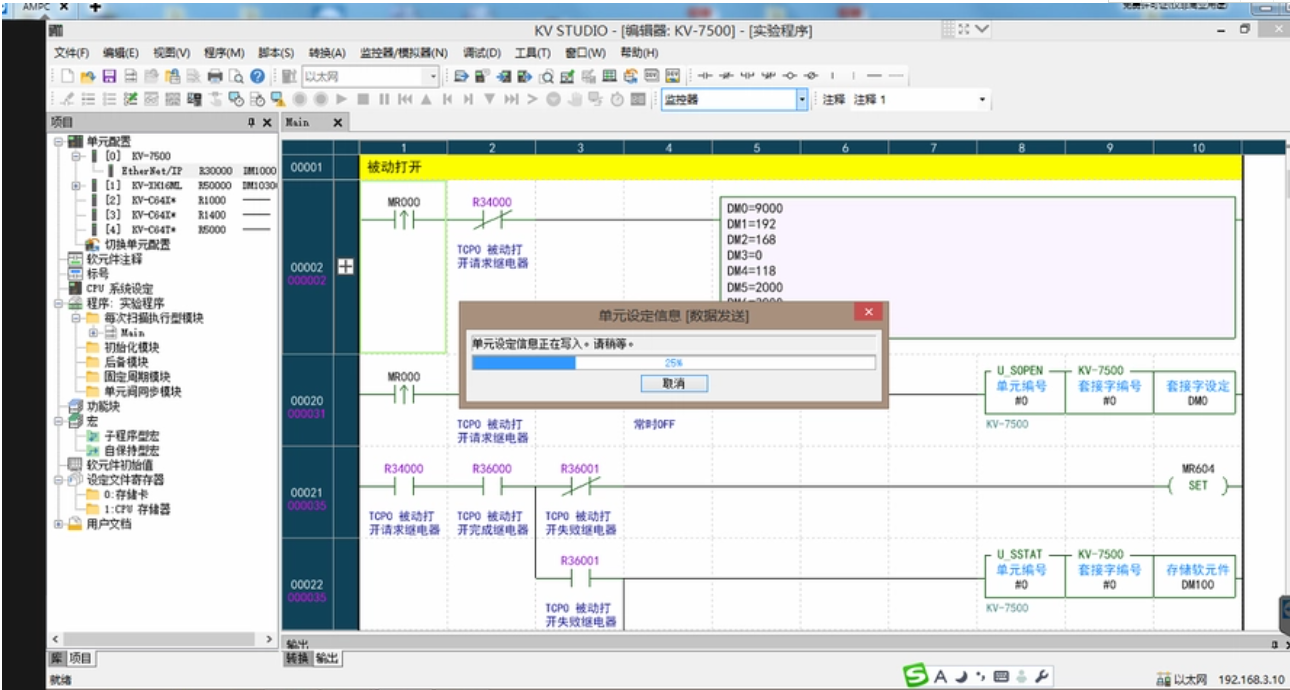The width and height of the screenshot is (1290, 690).
Task: Click the normally-closed contact icon
Action: (726, 76)
